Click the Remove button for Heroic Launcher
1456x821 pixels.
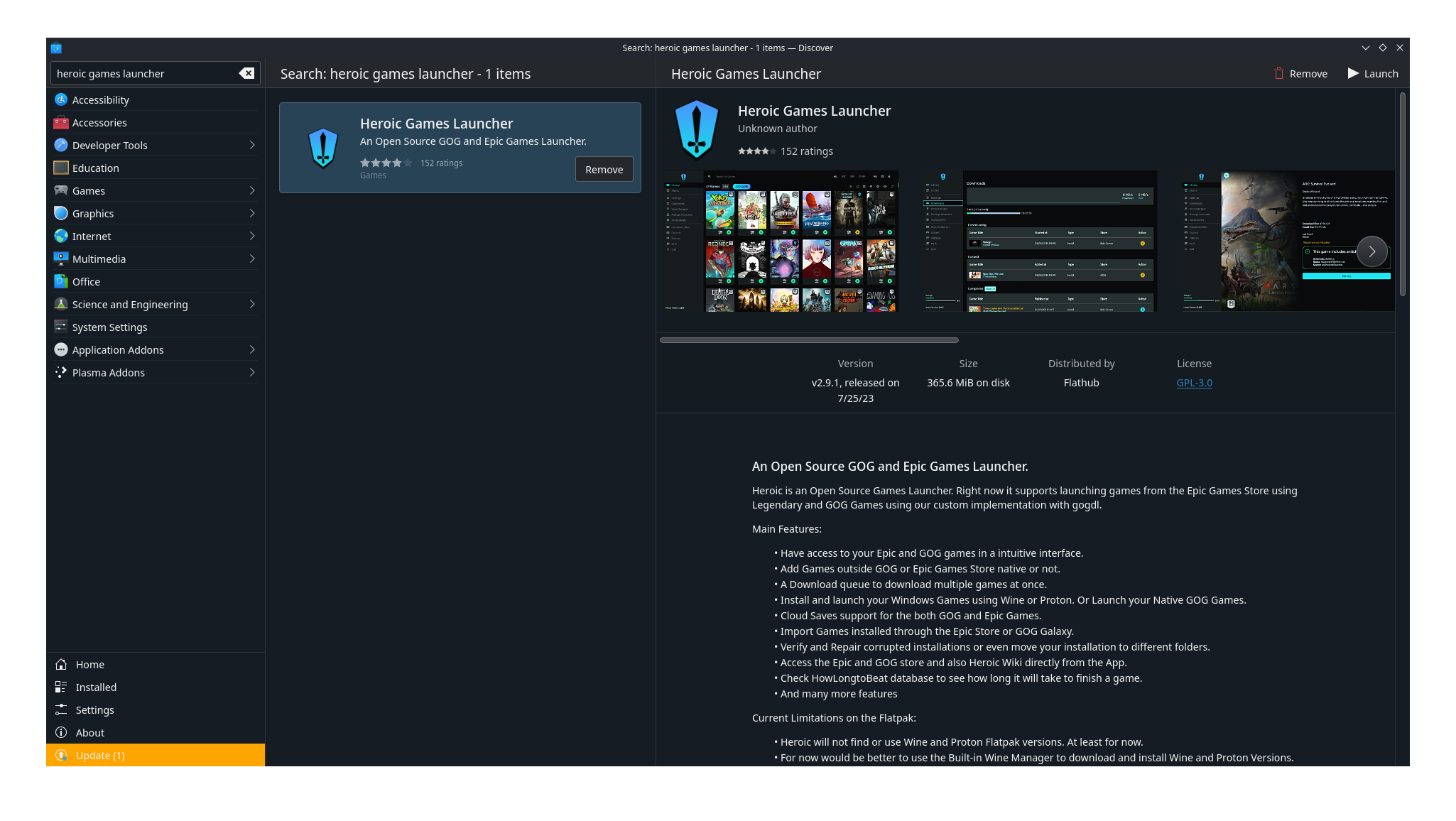tap(604, 169)
